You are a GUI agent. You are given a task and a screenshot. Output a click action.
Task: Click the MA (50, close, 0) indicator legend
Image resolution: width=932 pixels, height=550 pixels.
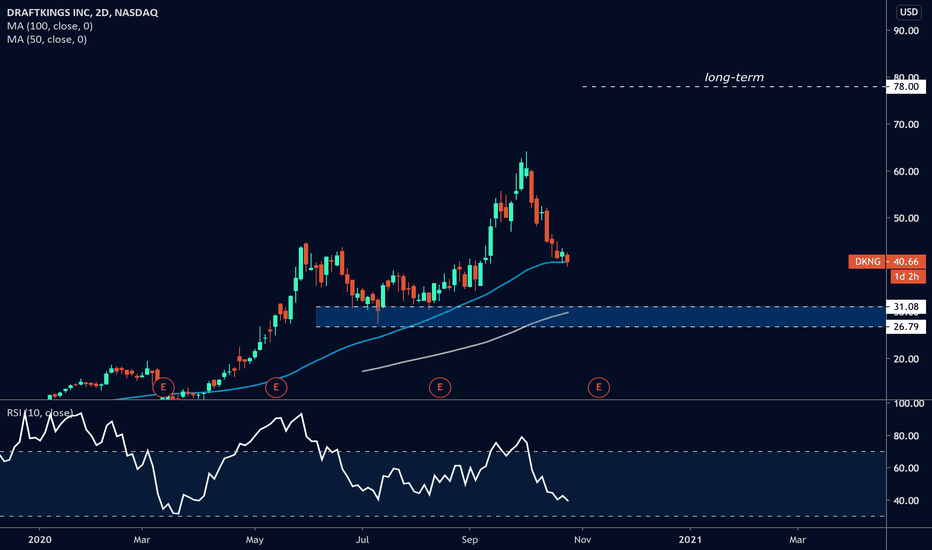click(x=47, y=40)
